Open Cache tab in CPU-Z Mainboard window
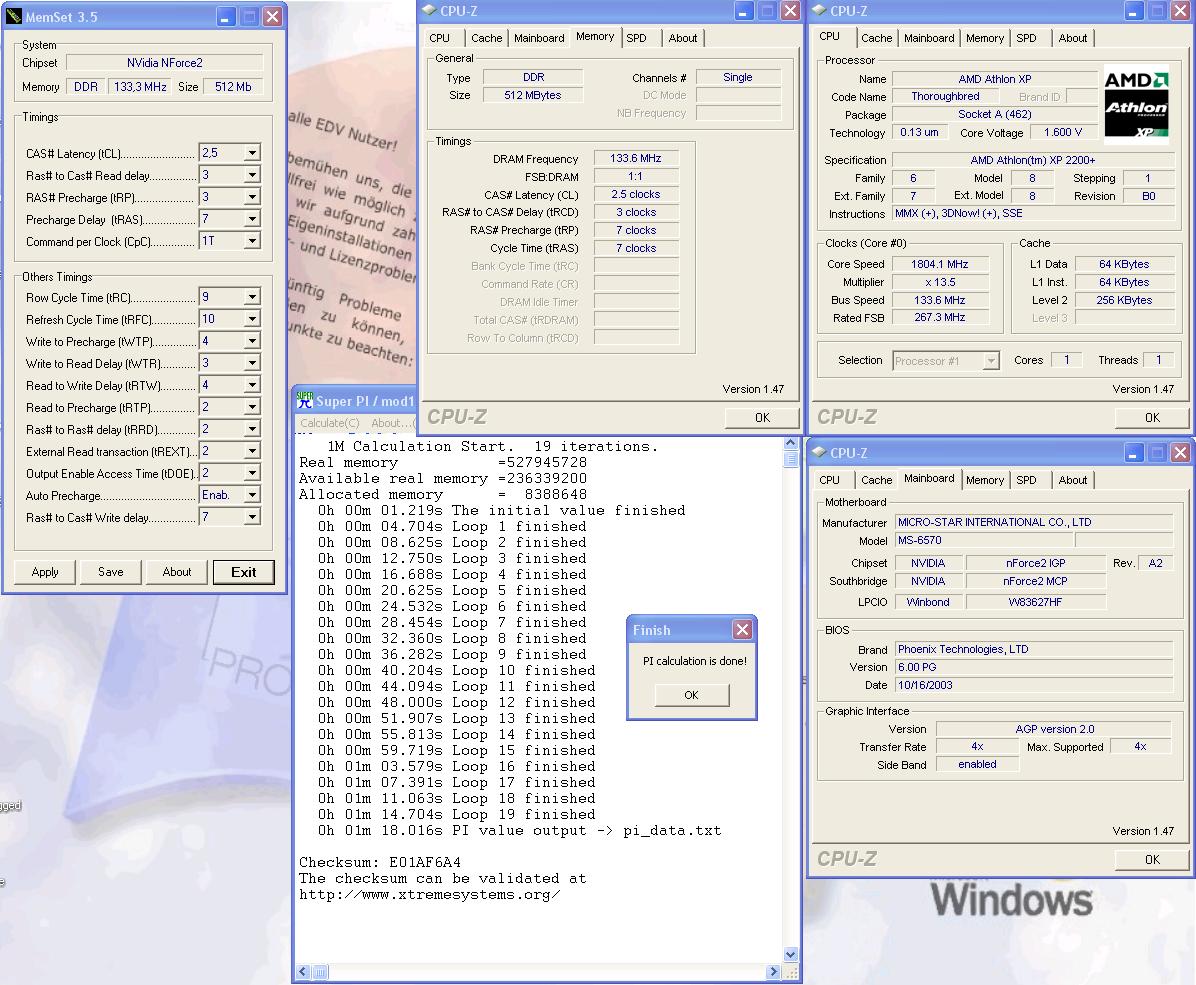This screenshot has height=985, width=1196. pos(876,480)
